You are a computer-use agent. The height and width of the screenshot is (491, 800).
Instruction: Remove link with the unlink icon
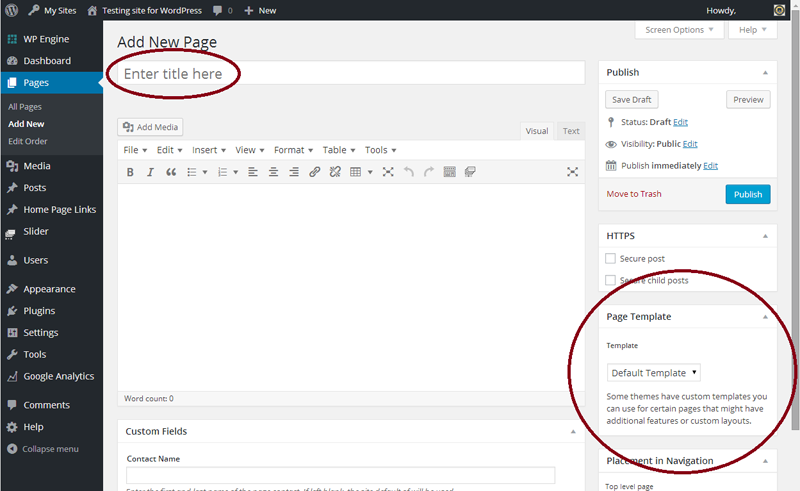tap(335, 172)
